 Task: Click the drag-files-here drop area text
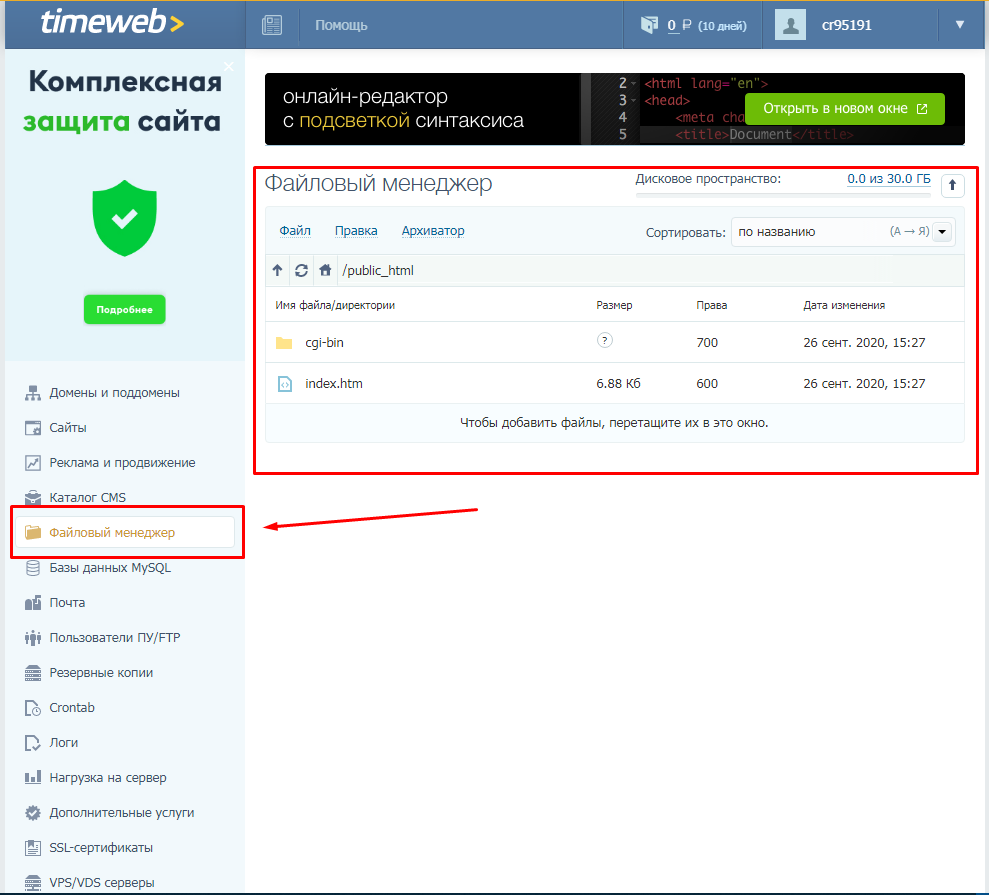pos(614,423)
